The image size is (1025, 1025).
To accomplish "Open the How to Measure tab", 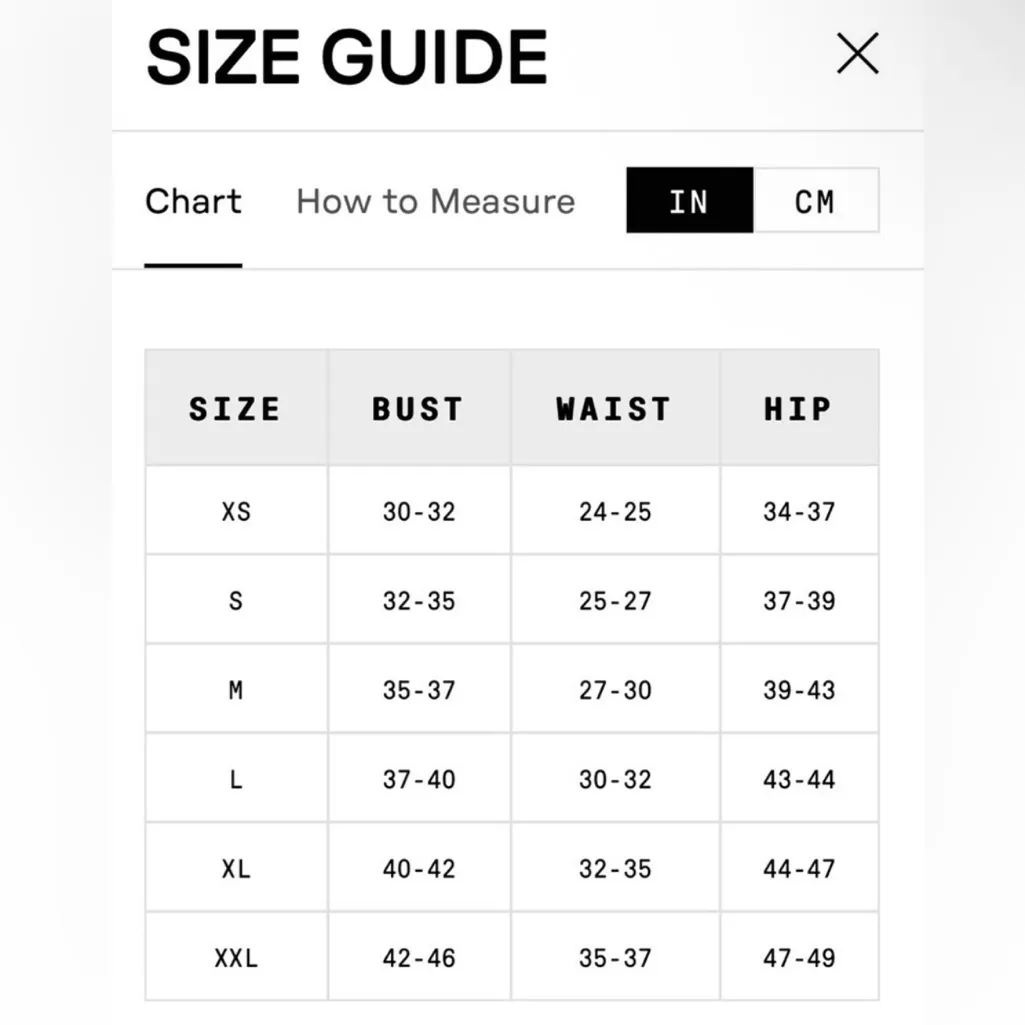I will point(435,201).
